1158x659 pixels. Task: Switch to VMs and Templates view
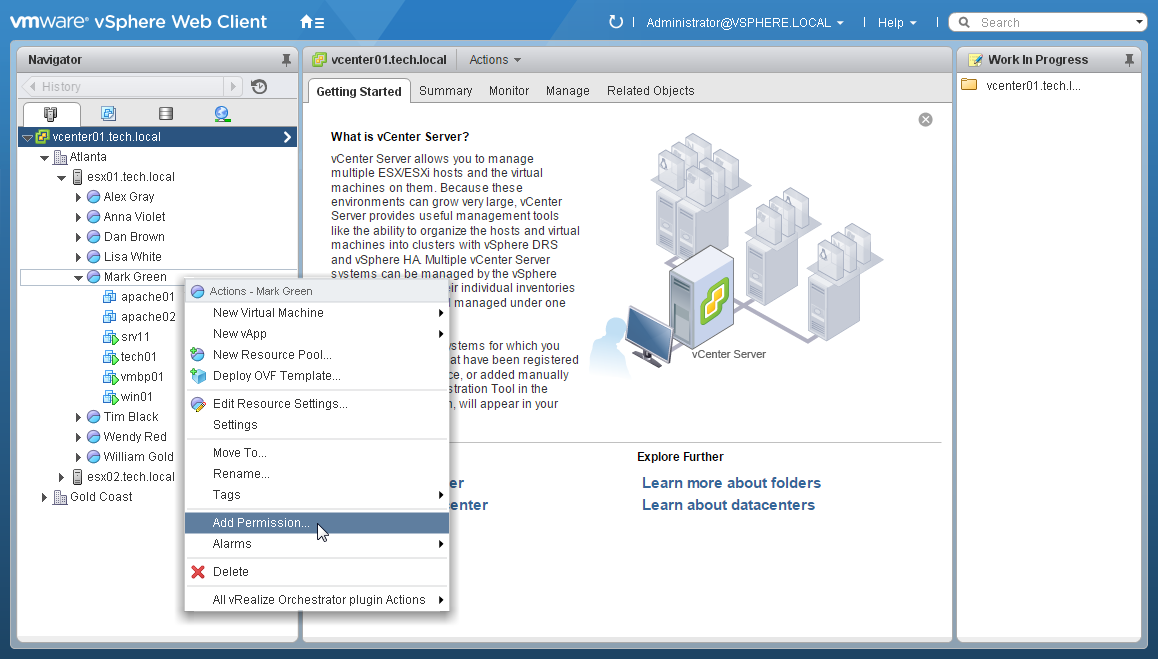click(109, 114)
